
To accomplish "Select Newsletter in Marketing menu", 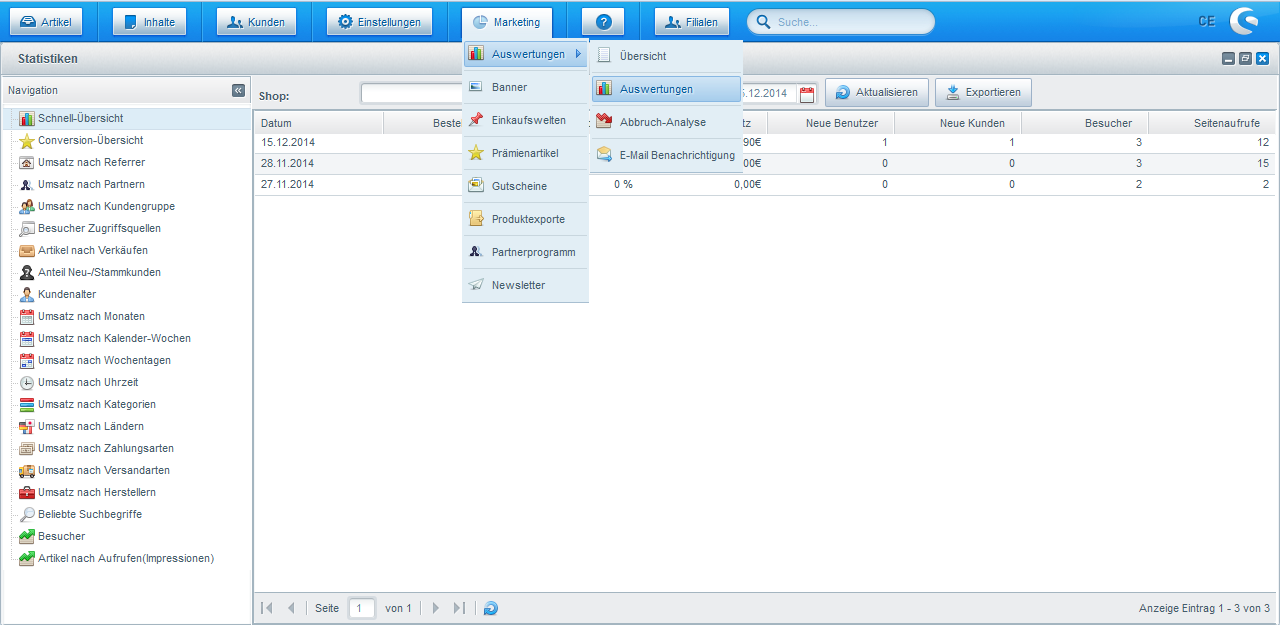I will pos(518,285).
